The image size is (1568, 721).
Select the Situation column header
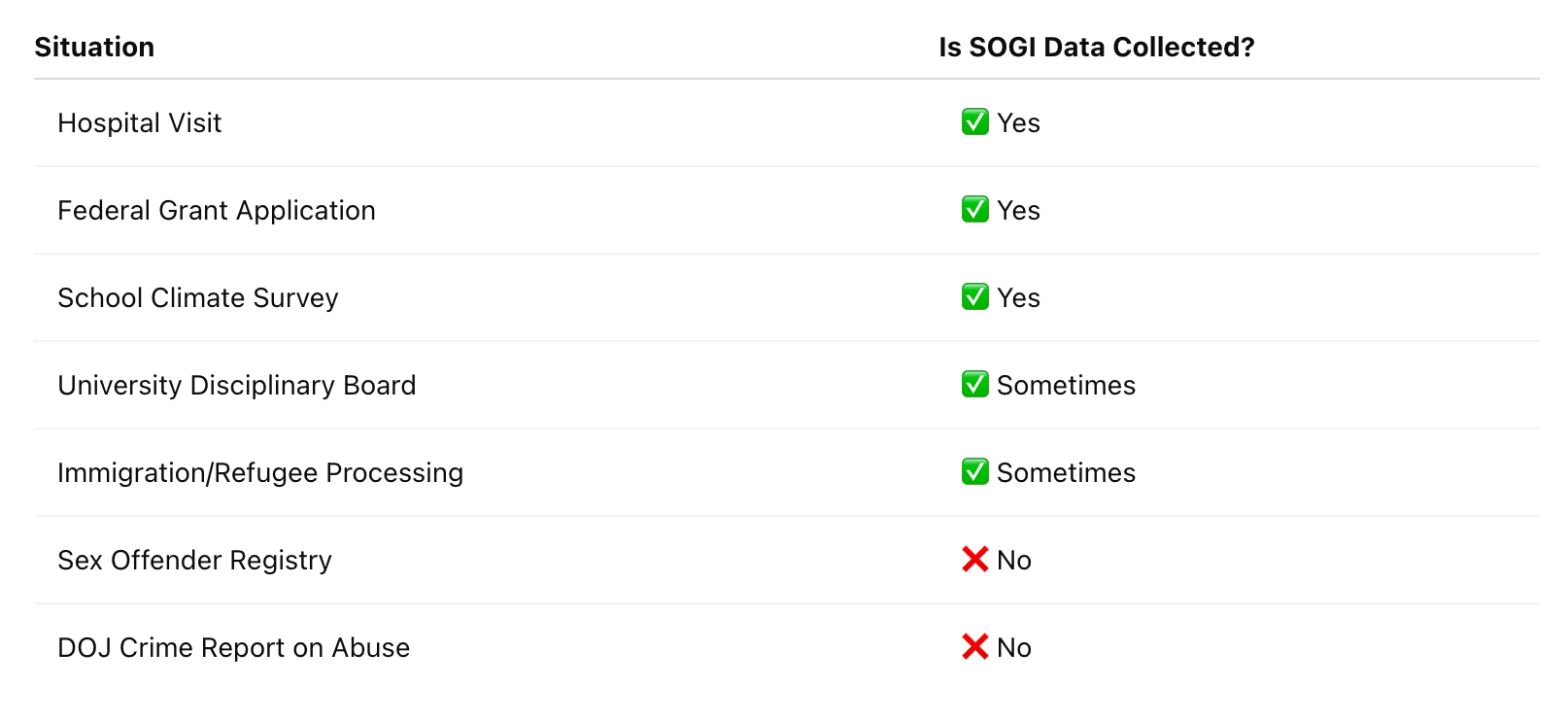94,47
